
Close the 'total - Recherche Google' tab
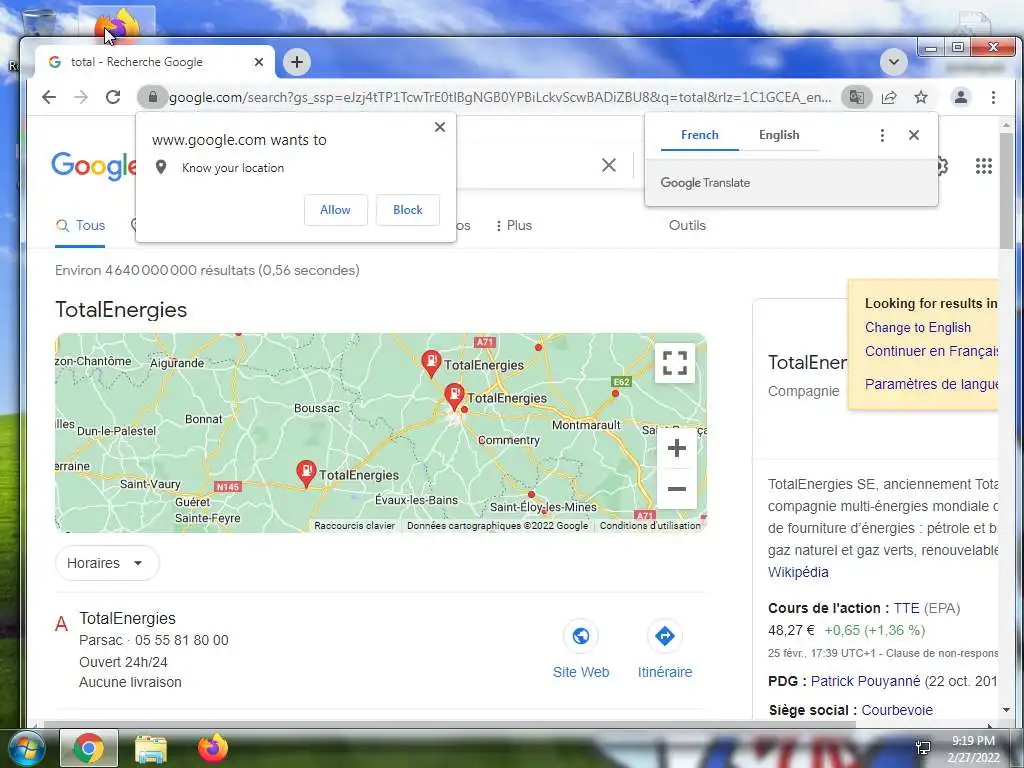pyautogui.click(x=259, y=62)
